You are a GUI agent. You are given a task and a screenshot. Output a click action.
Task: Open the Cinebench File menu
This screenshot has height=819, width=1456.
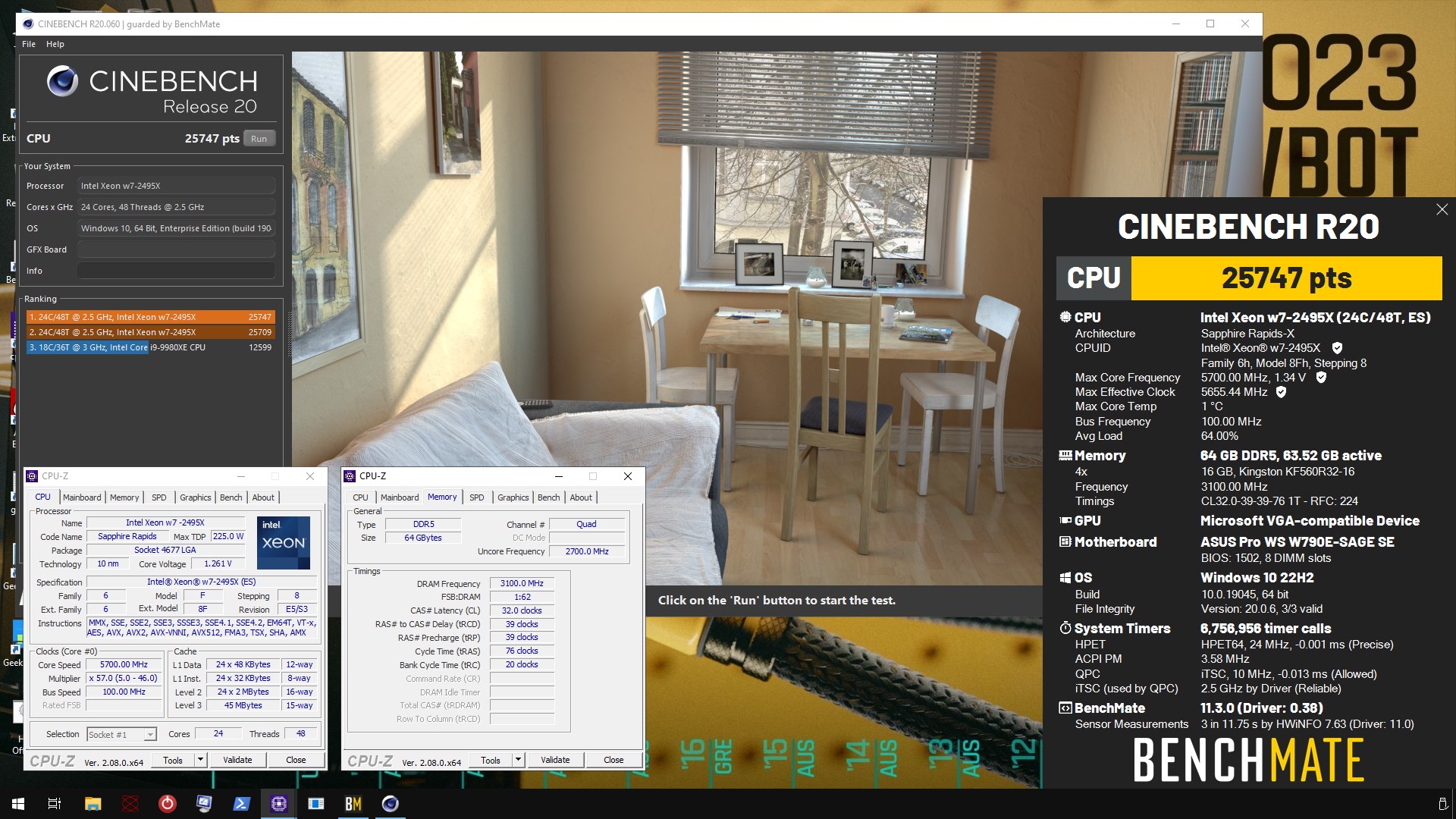click(x=29, y=44)
